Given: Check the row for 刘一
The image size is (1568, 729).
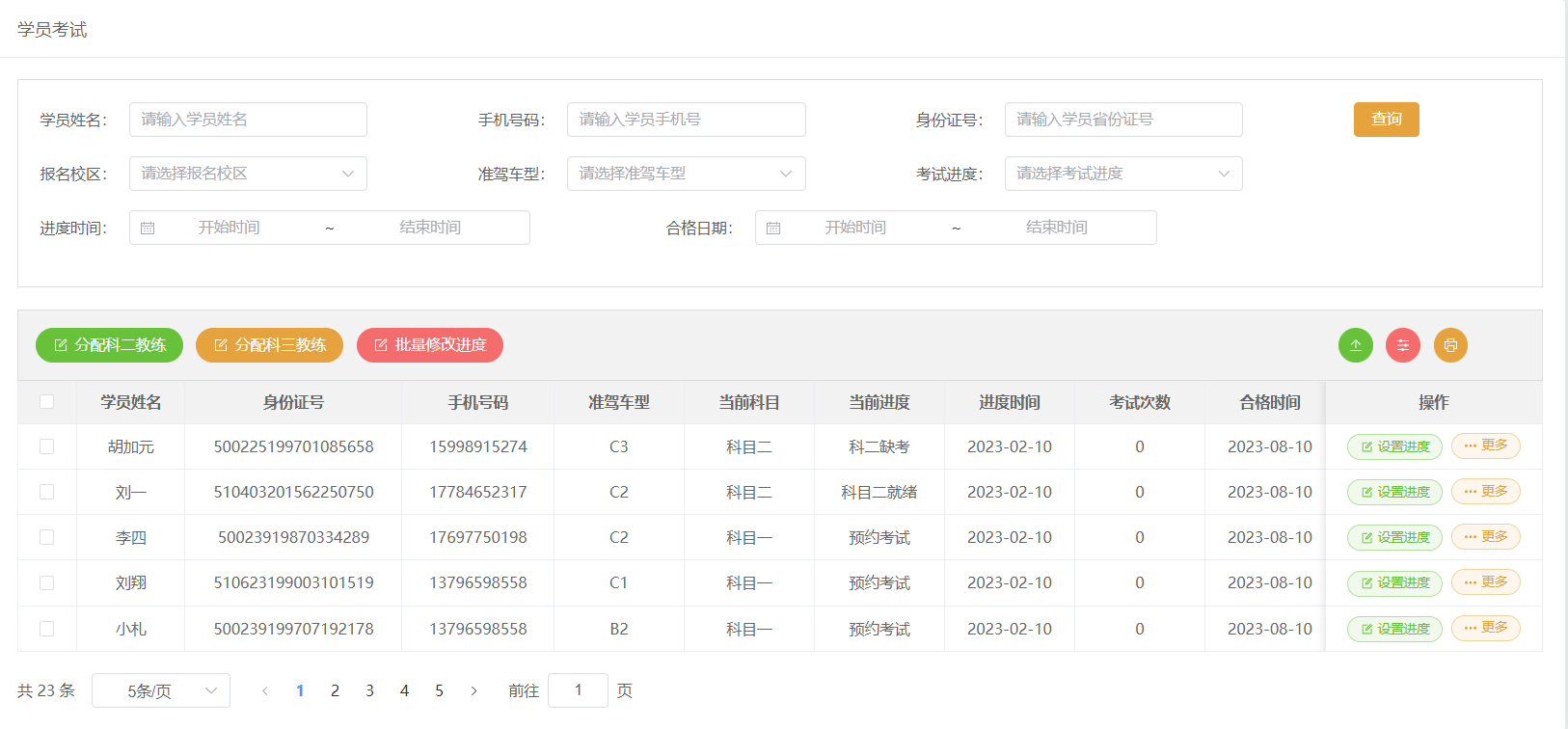Looking at the screenshot, I should pyautogui.click(x=46, y=492).
